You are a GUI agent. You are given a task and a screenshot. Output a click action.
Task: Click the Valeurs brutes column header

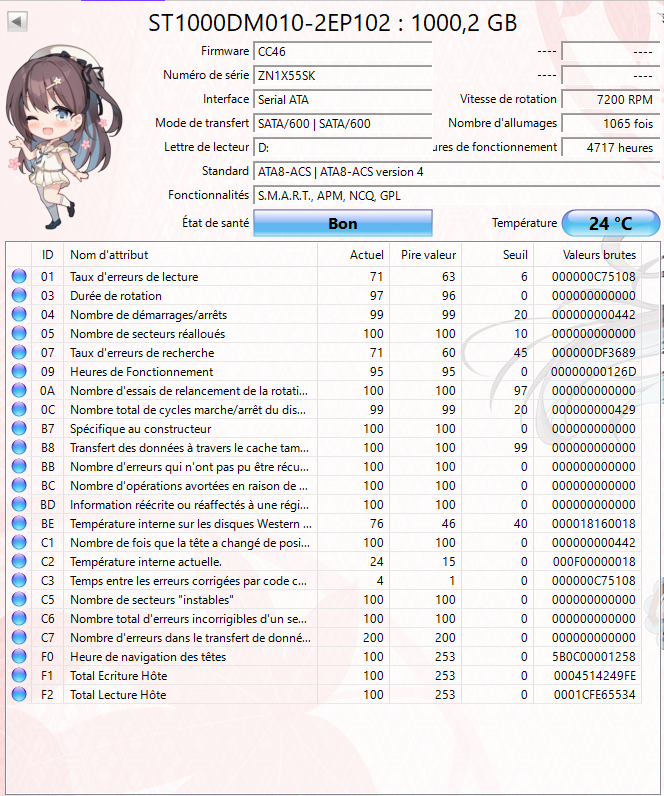588,254
